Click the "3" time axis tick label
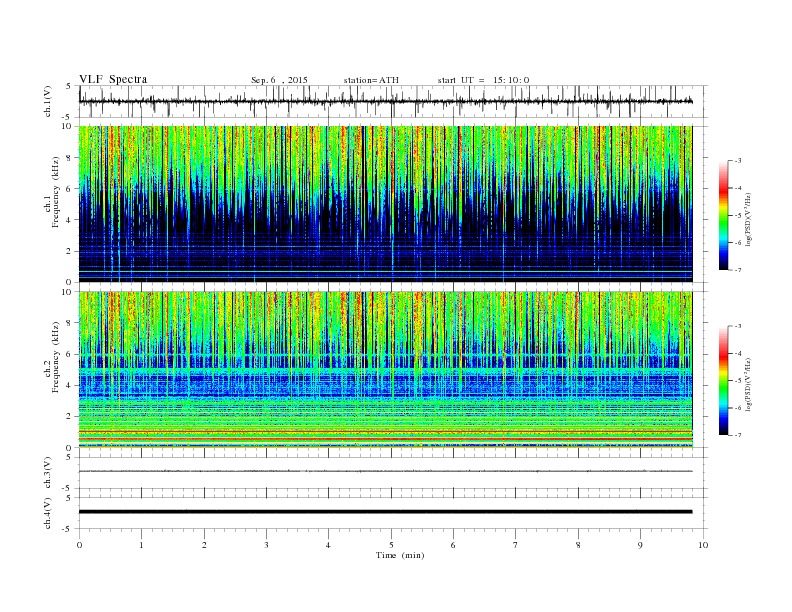The image size is (792, 612). (266, 545)
